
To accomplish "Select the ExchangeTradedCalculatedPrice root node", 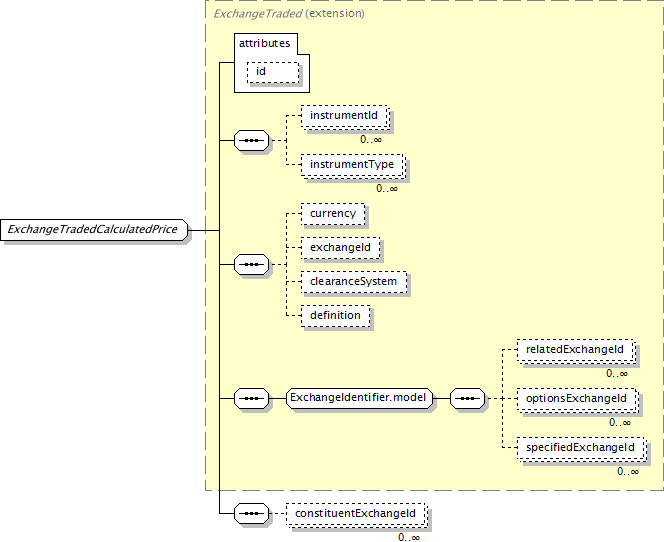I will pyautogui.click(x=93, y=230).
